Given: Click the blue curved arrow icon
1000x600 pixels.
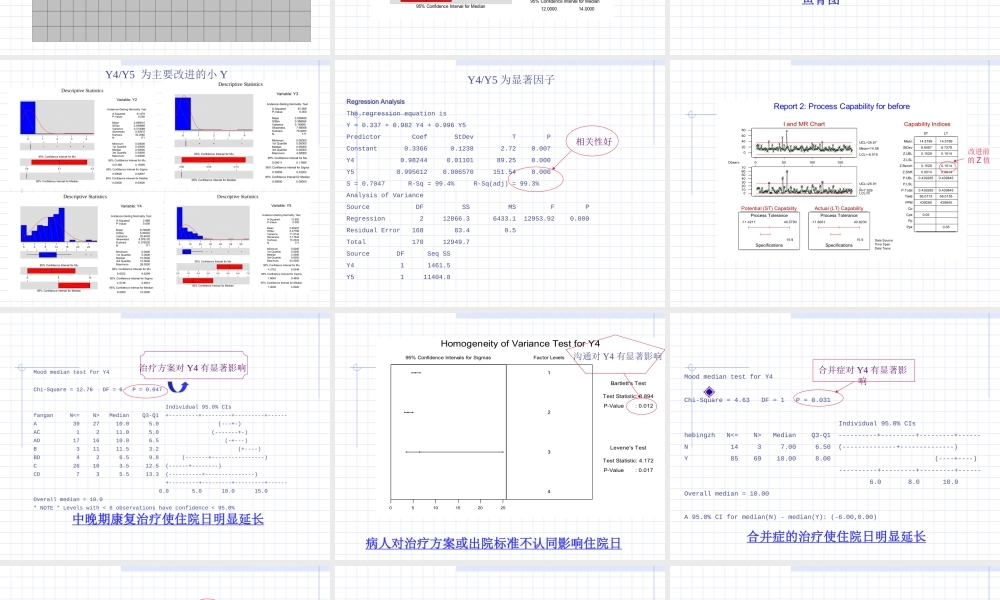Looking at the screenshot, I should coord(178,387).
